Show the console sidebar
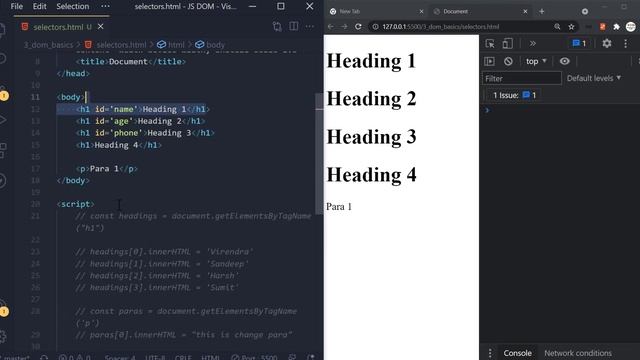This screenshot has width=640, height=360. tap(489, 61)
